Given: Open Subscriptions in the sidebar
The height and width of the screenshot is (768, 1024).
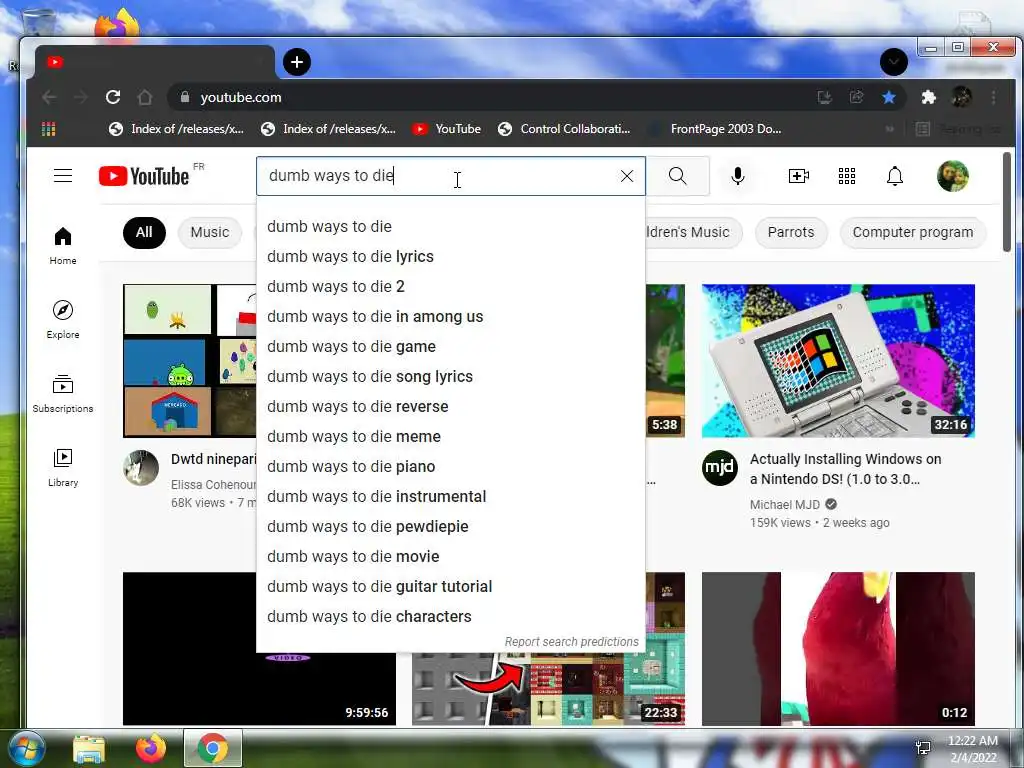Looking at the screenshot, I should coord(63,393).
